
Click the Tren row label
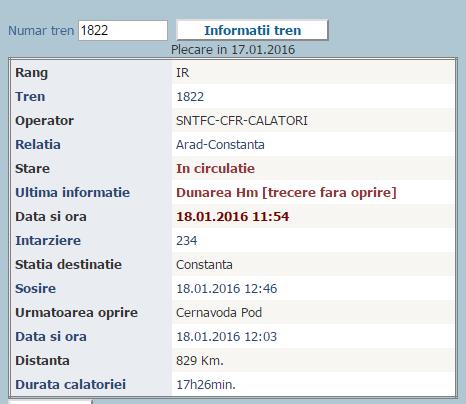[30, 97]
